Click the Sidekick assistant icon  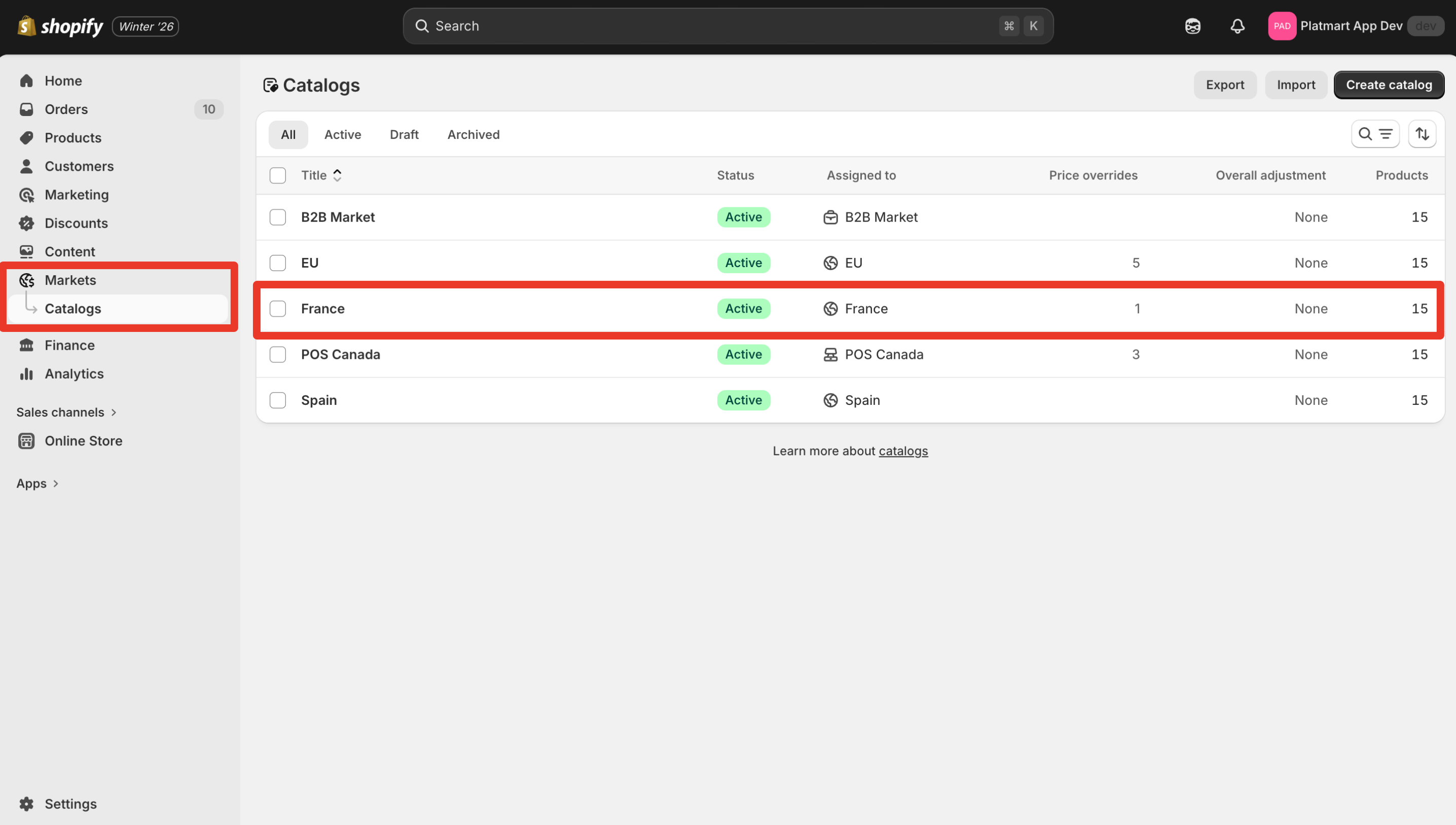tap(1192, 26)
